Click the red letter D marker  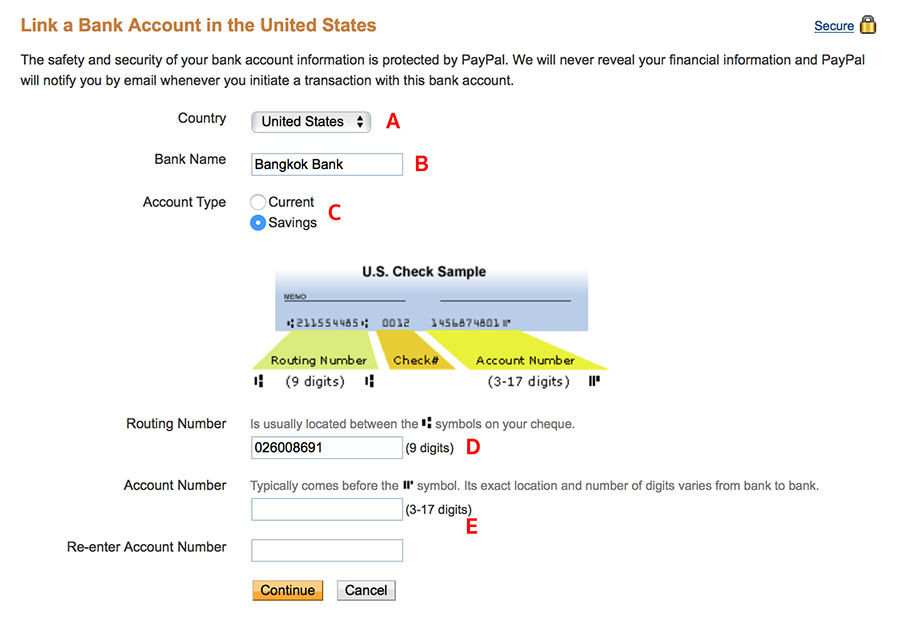point(473,447)
